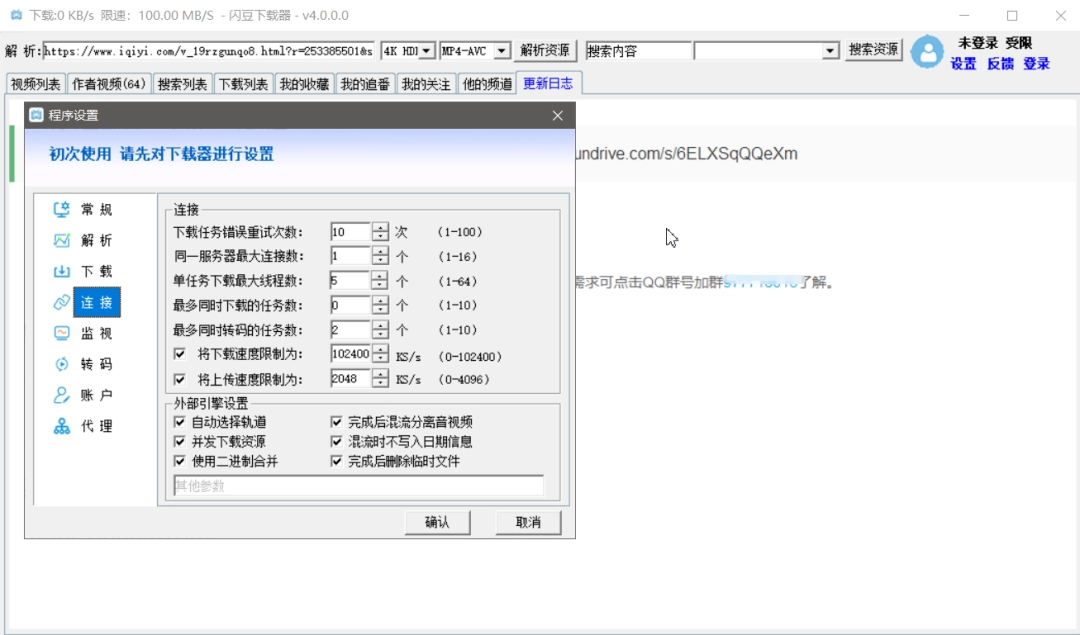
Task: Toggle 将下载速度限制为 checkbox
Action: [x=180, y=354]
